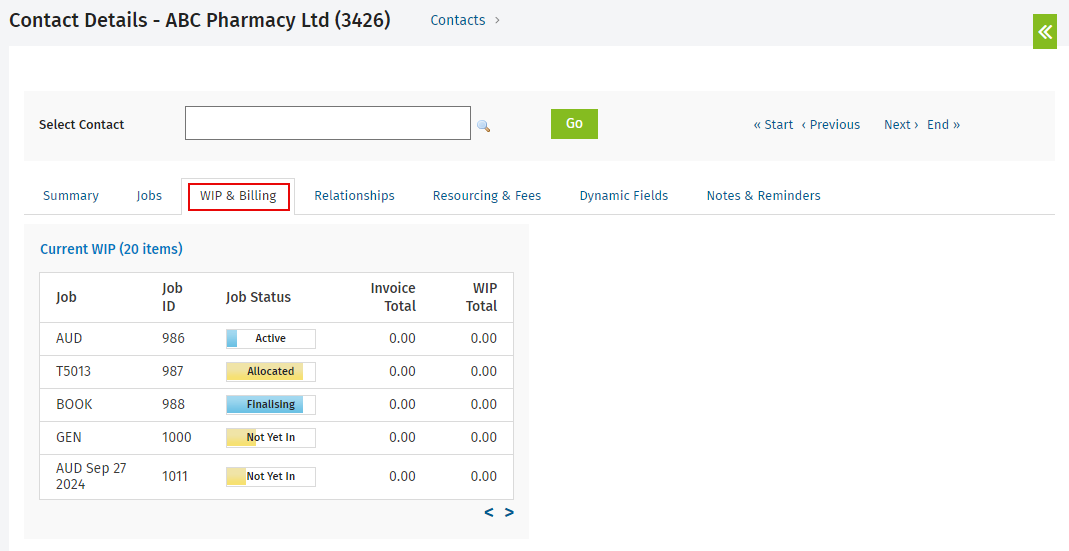Select the WIP & Billing tab
This screenshot has height=551, width=1069.
pos(238,196)
